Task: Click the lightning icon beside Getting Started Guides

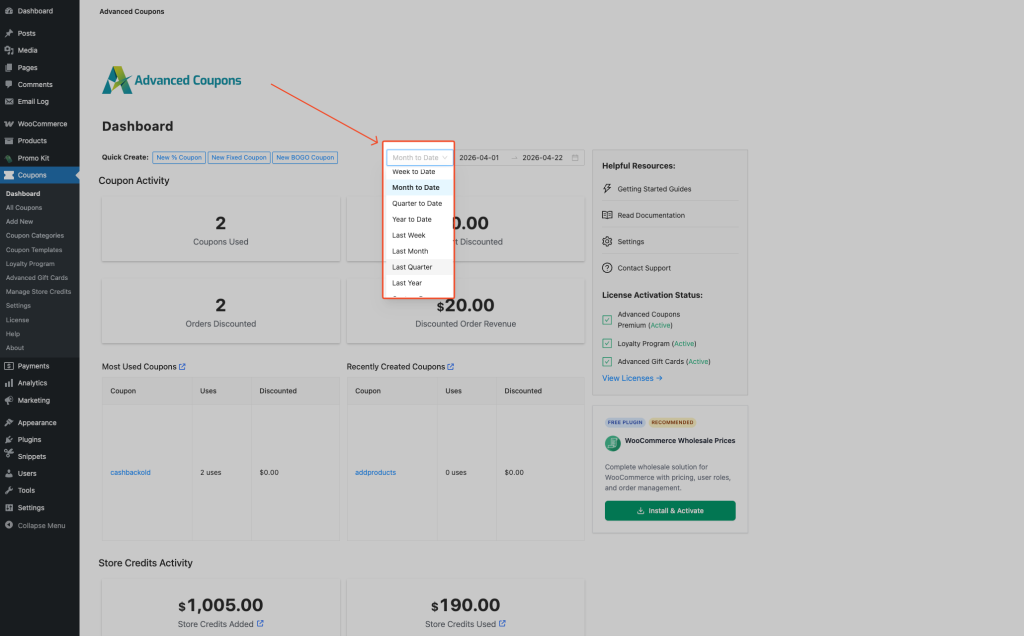Action: (607, 189)
